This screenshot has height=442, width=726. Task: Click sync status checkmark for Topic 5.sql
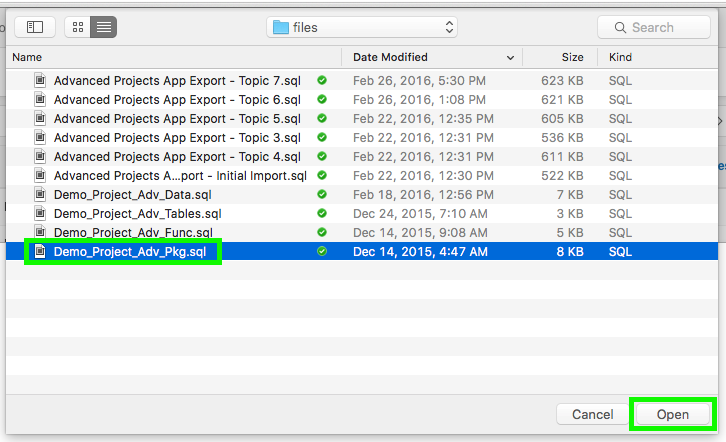pos(322,118)
